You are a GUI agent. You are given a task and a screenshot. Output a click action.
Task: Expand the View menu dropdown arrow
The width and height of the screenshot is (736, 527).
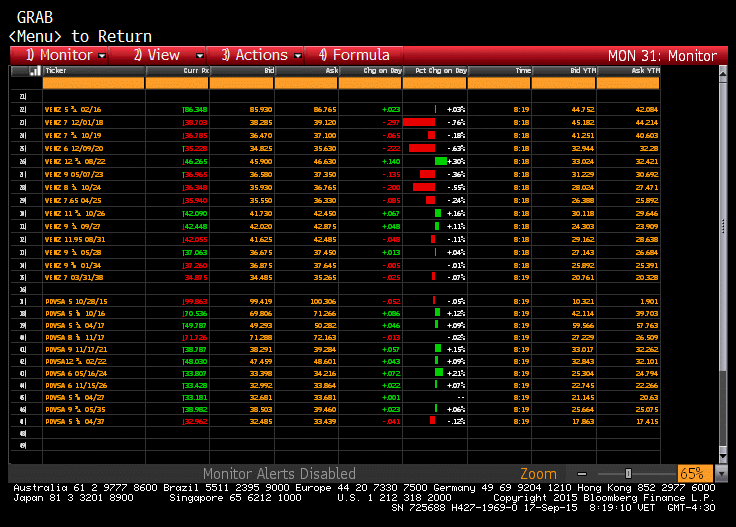pos(199,56)
